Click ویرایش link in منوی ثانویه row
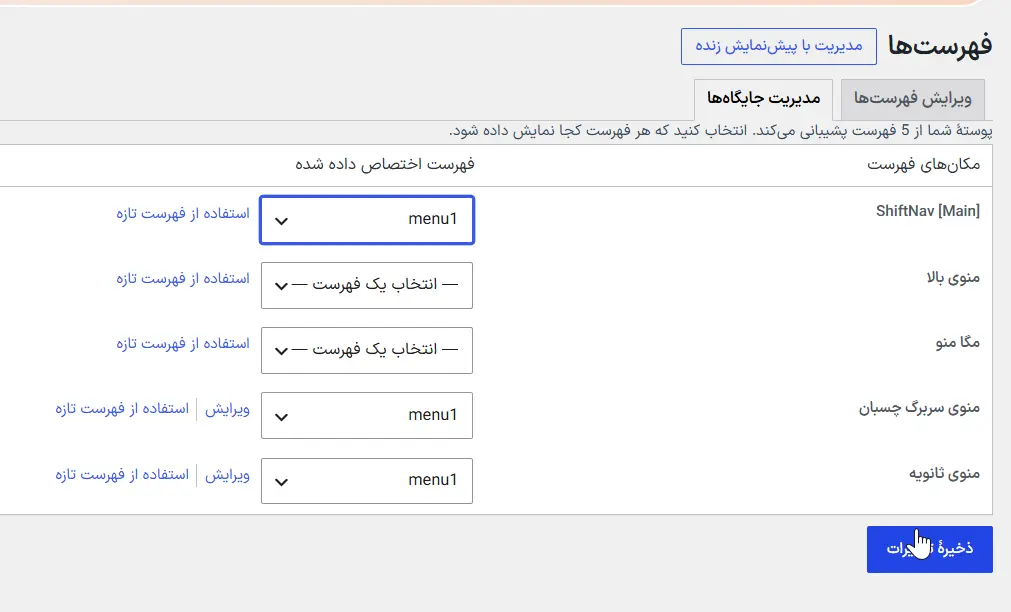 pos(227,475)
